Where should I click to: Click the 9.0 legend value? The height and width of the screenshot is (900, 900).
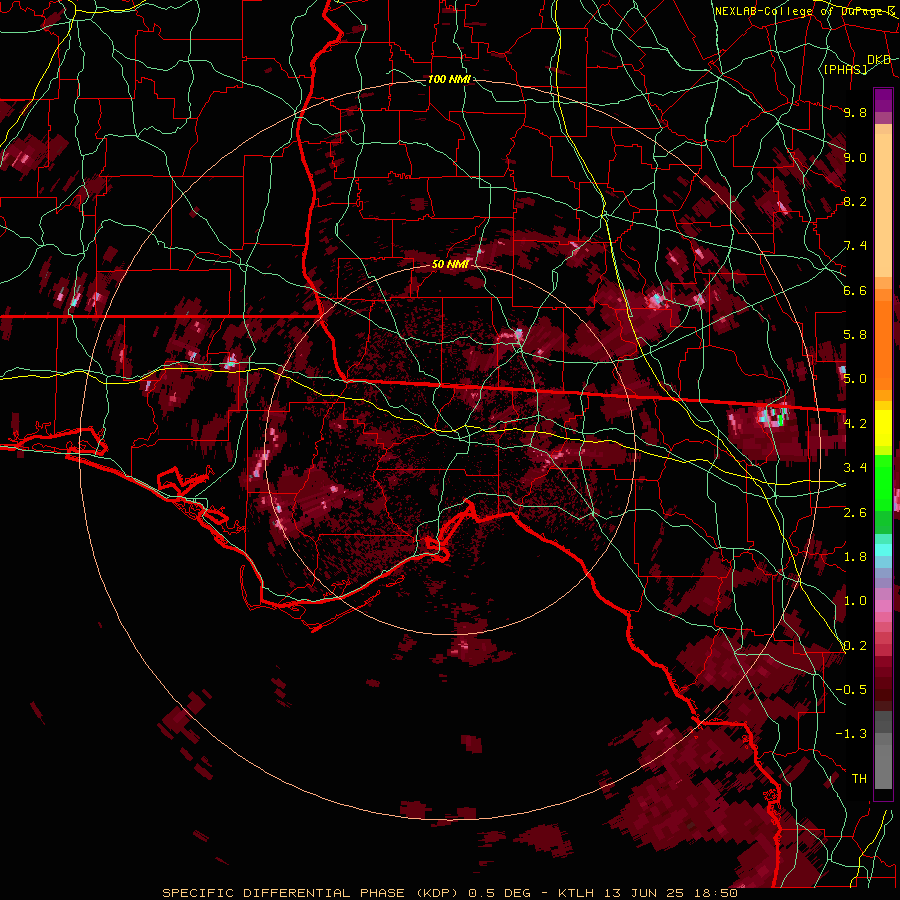pos(855,157)
